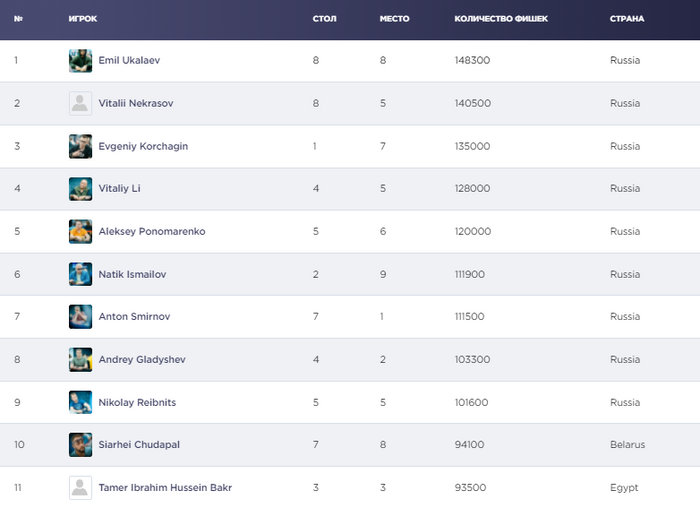
Task: Select Siarhei Chudapal's avatar photo
Action: click(x=80, y=445)
